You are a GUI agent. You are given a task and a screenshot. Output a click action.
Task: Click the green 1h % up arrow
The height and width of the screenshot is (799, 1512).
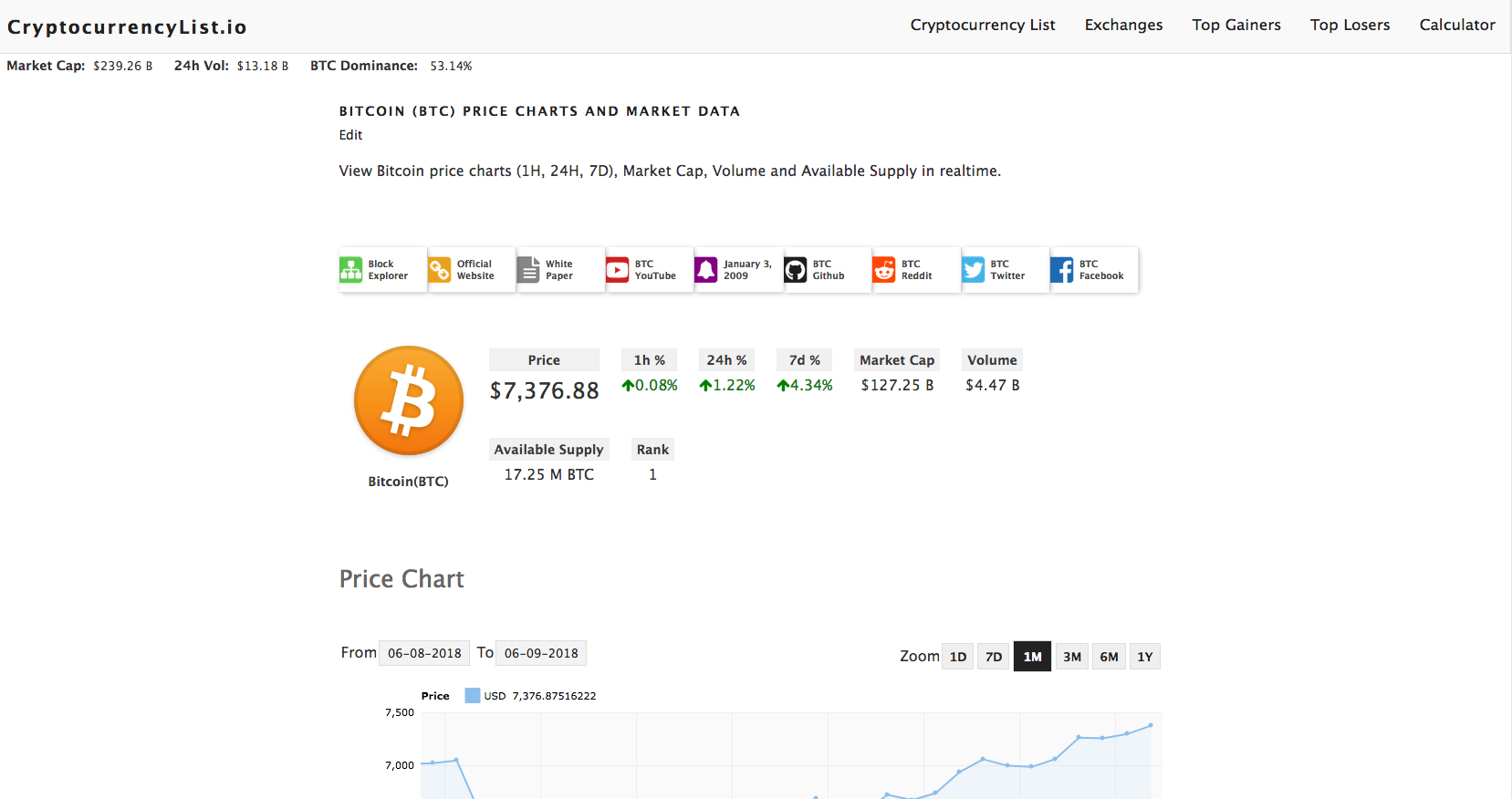(628, 386)
